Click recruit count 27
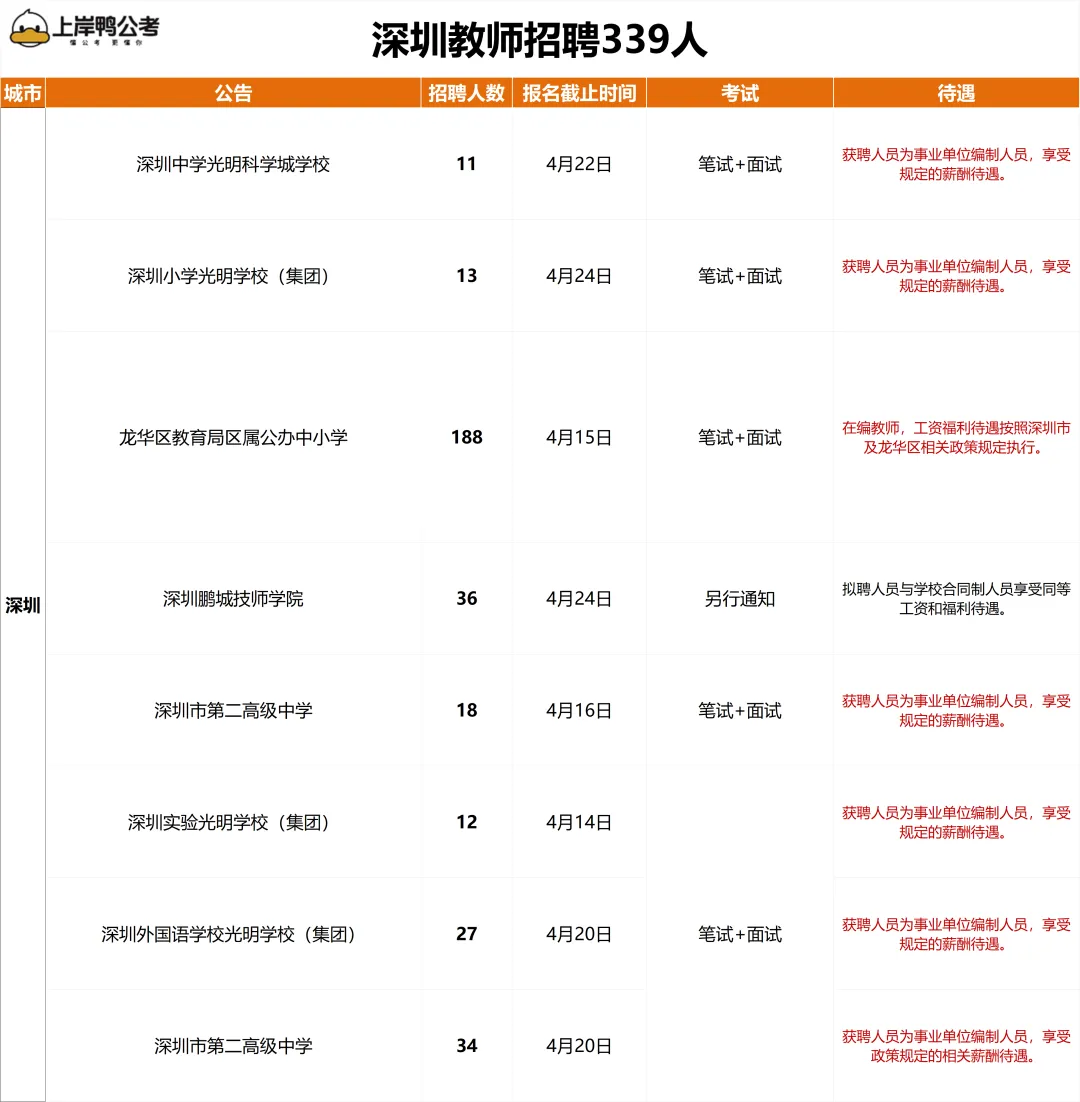Image resolution: width=1080 pixels, height=1102 pixels. click(467, 933)
